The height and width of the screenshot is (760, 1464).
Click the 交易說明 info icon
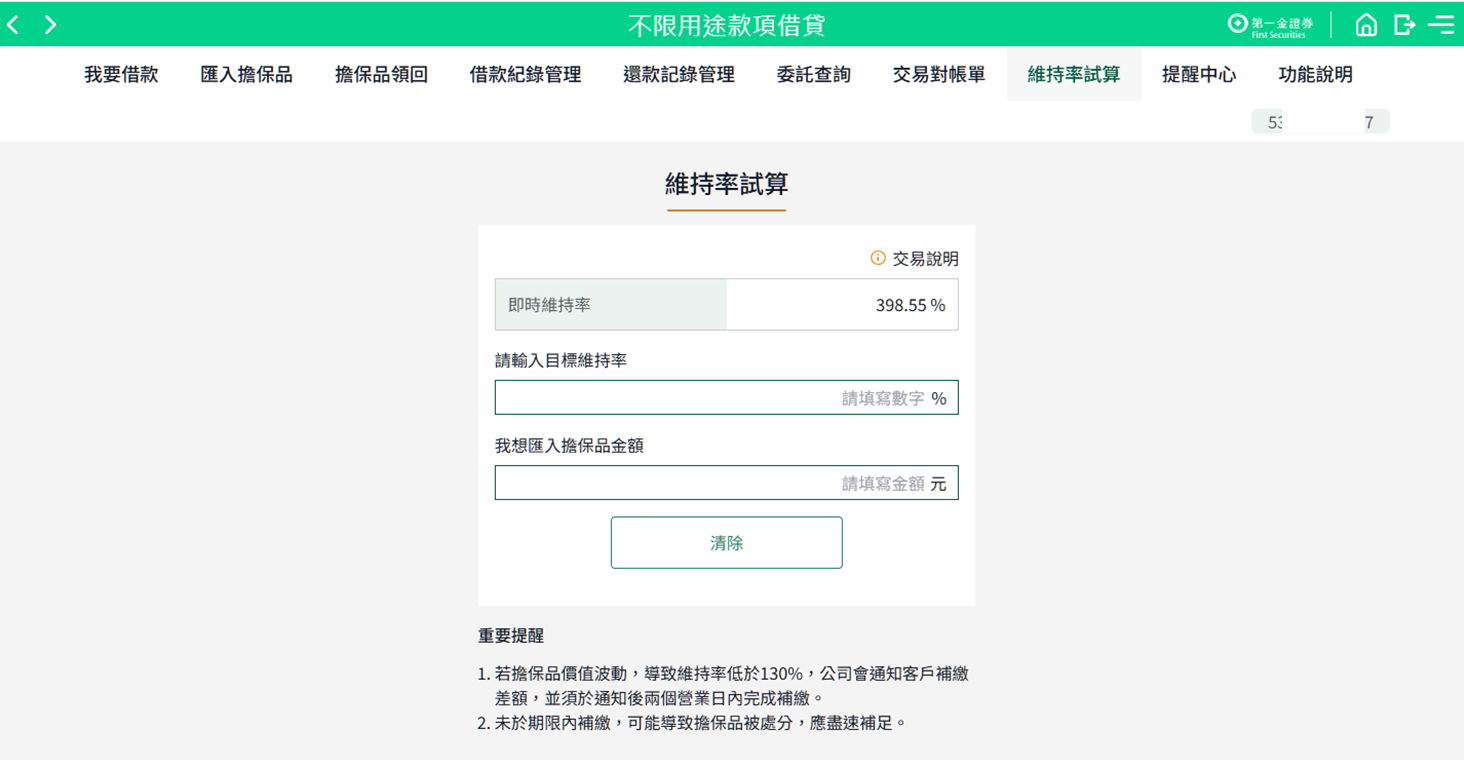pos(878,258)
